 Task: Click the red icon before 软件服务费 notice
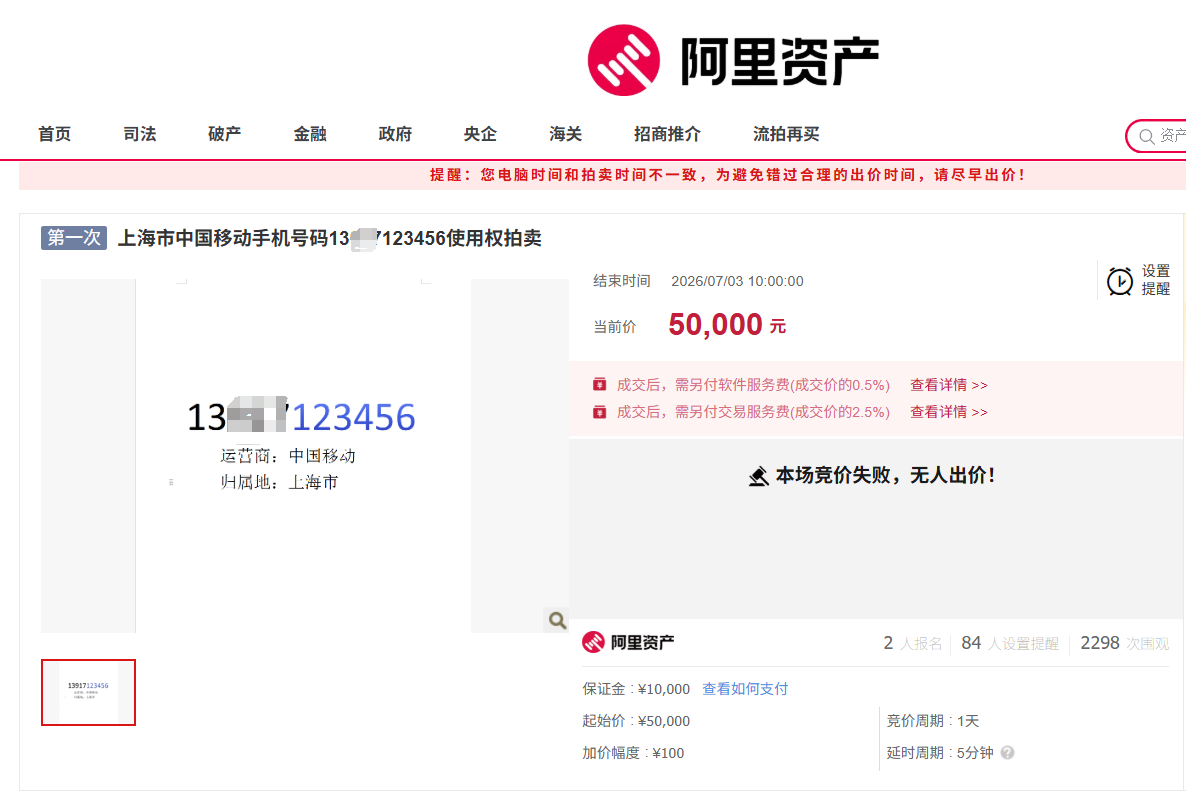tap(600, 384)
